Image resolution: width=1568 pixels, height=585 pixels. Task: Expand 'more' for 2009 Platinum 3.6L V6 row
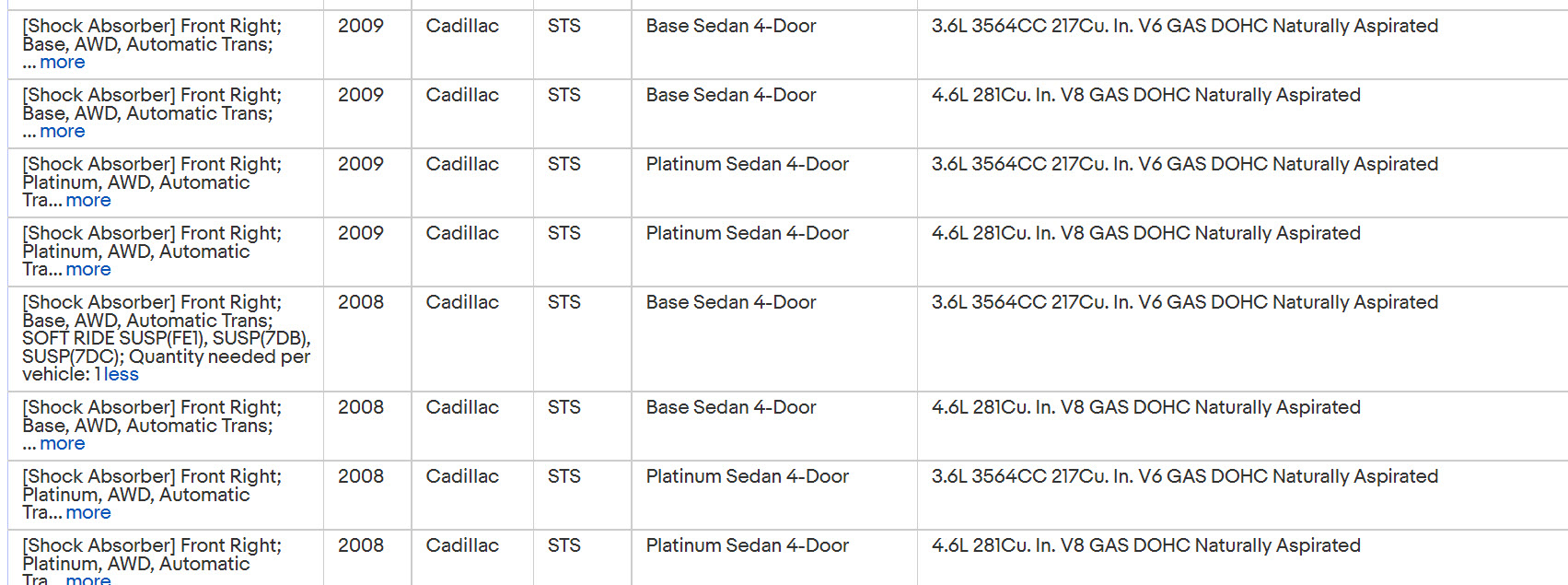pyautogui.click(x=88, y=201)
